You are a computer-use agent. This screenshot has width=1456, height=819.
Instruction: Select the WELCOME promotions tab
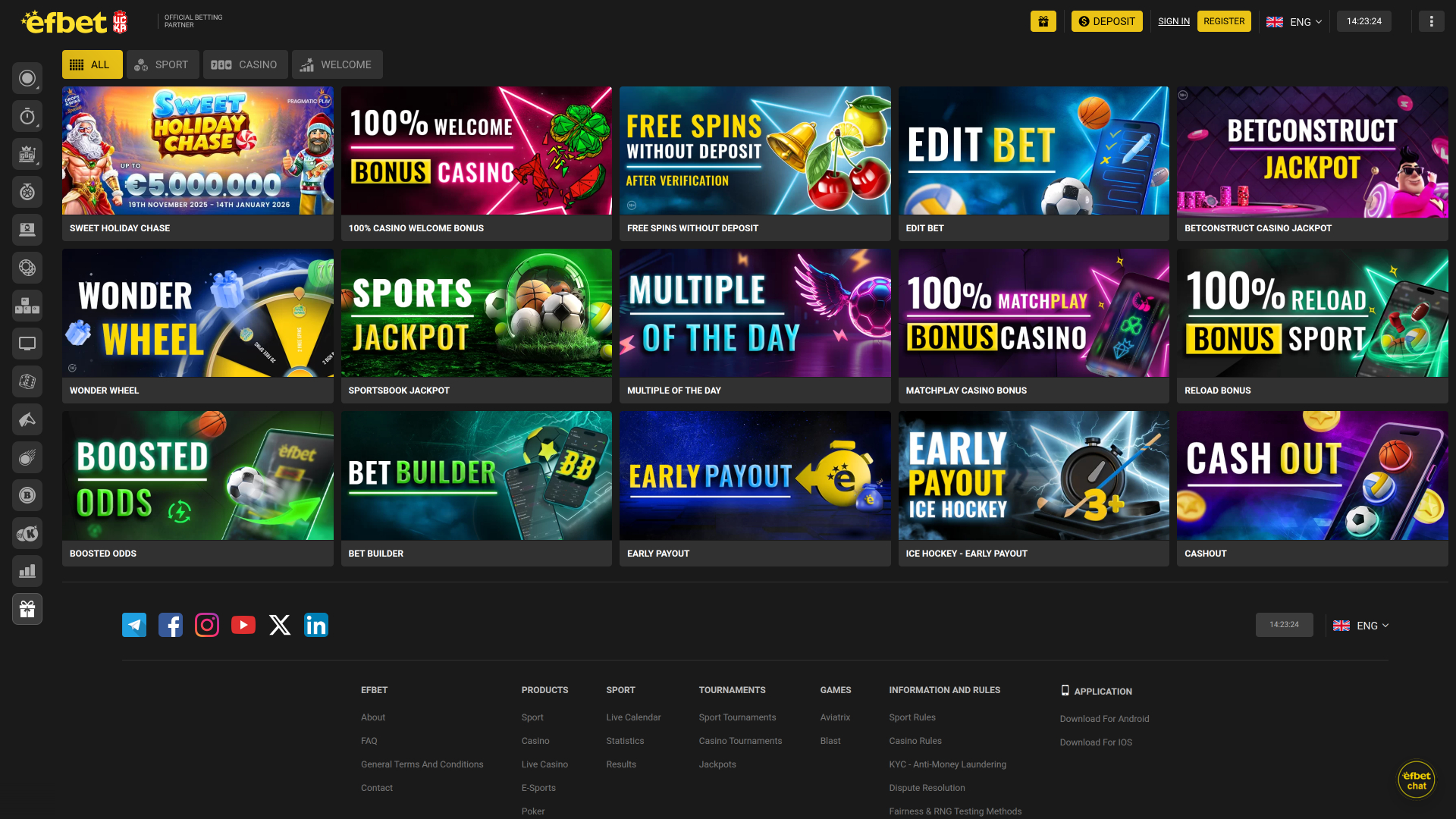(x=337, y=64)
